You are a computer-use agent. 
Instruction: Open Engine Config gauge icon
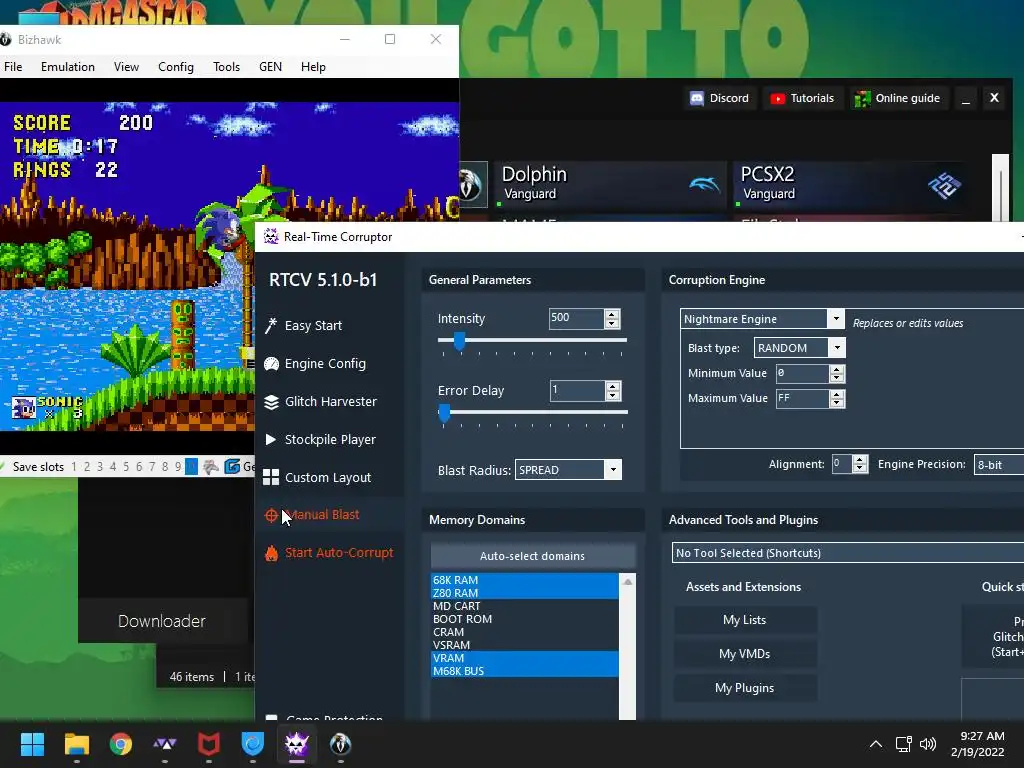pyautogui.click(x=271, y=364)
